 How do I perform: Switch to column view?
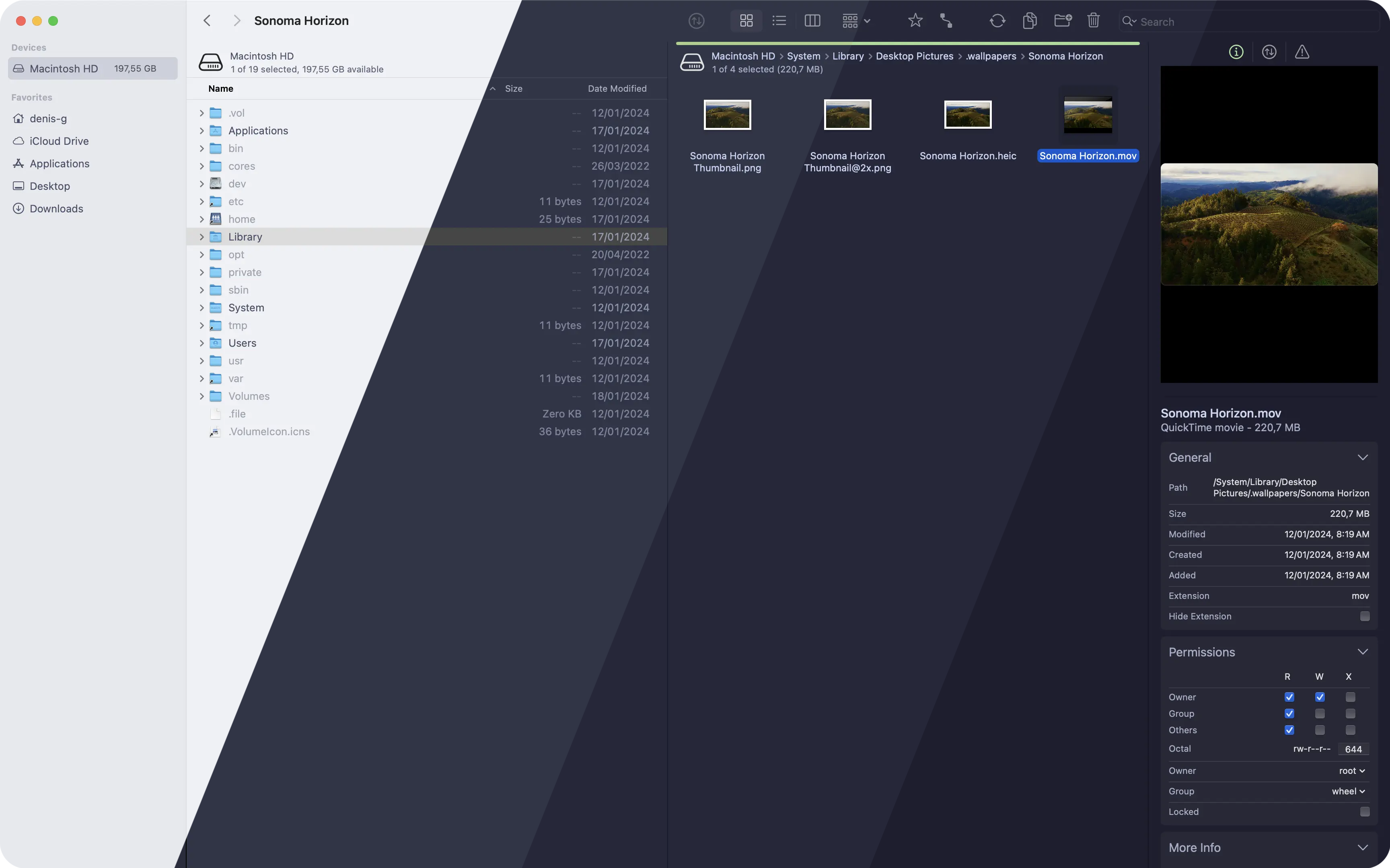point(812,21)
